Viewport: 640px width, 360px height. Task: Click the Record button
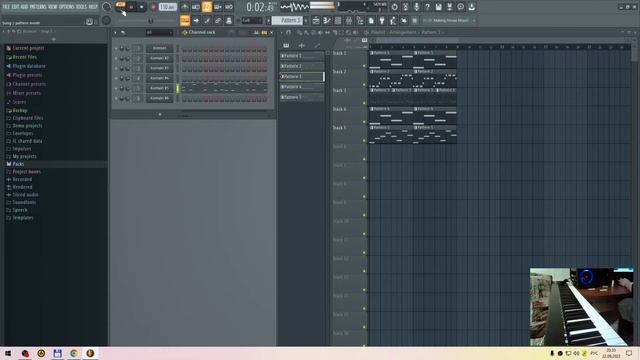tap(153, 7)
